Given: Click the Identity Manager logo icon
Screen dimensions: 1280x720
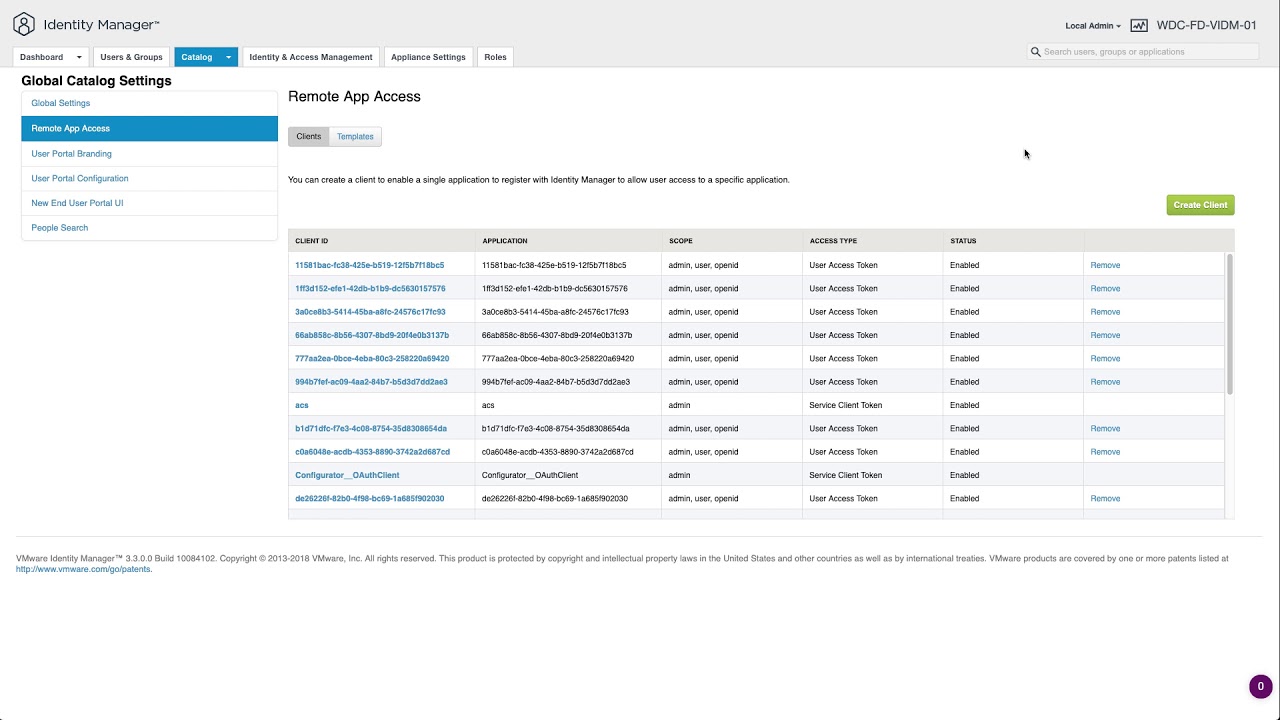Looking at the screenshot, I should 24,25.
